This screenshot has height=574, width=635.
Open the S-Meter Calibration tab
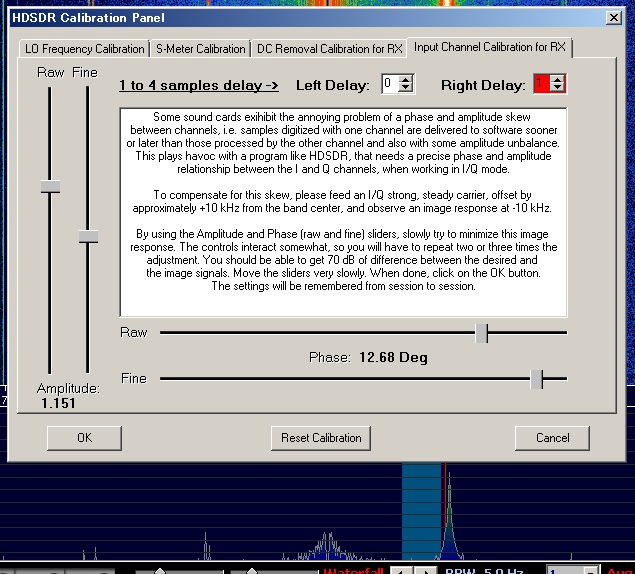200,49
